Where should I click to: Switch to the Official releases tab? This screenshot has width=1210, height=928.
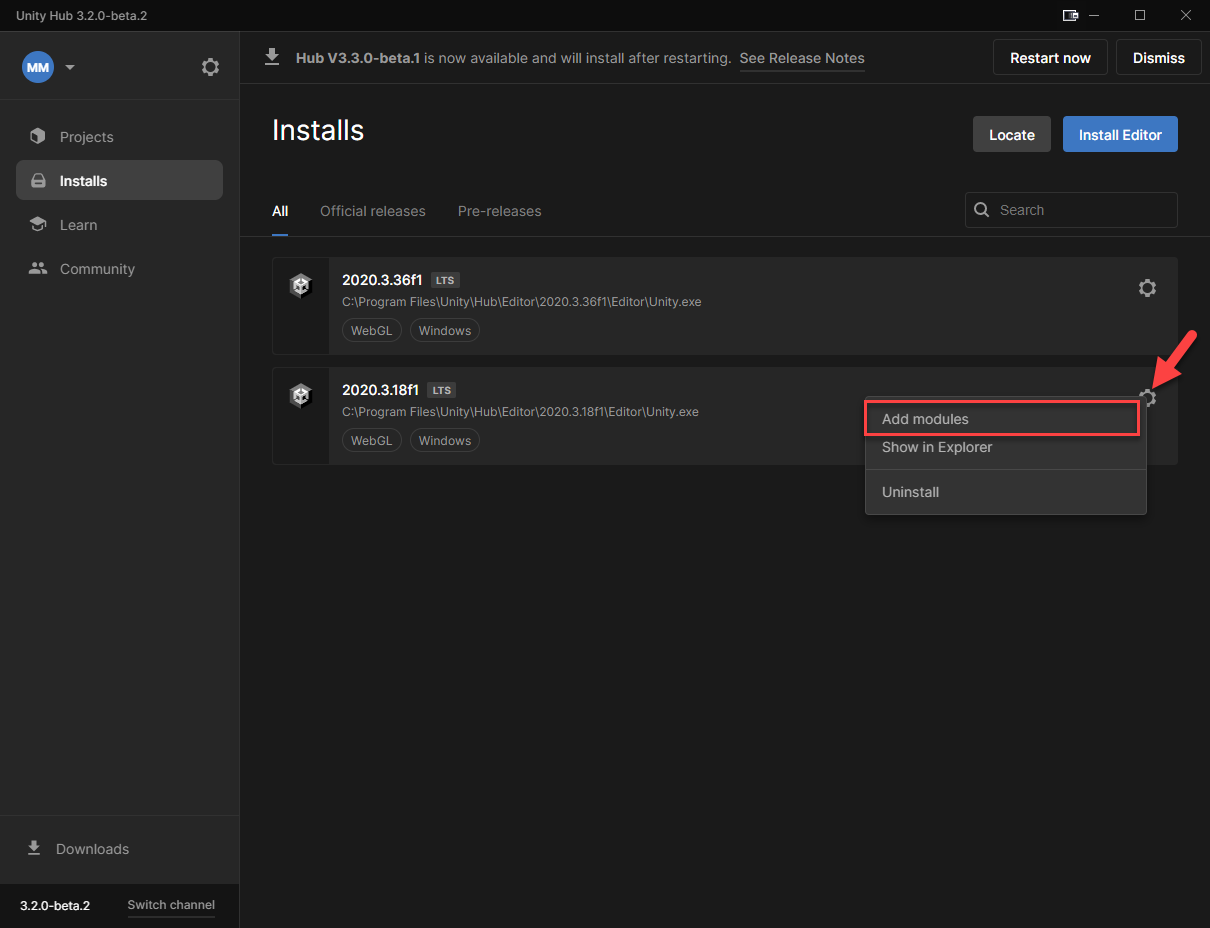coord(372,211)
